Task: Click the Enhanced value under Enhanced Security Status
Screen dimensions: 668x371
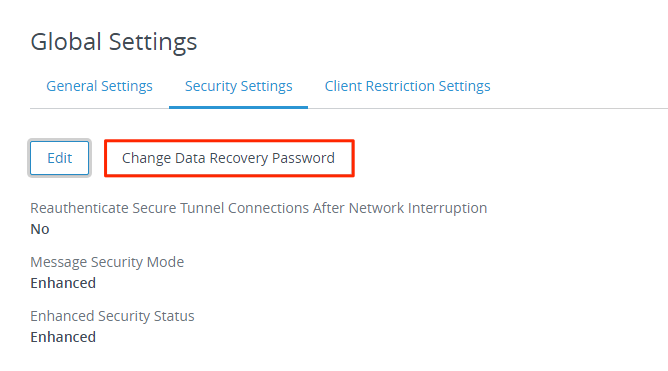Action: point(63,337)
